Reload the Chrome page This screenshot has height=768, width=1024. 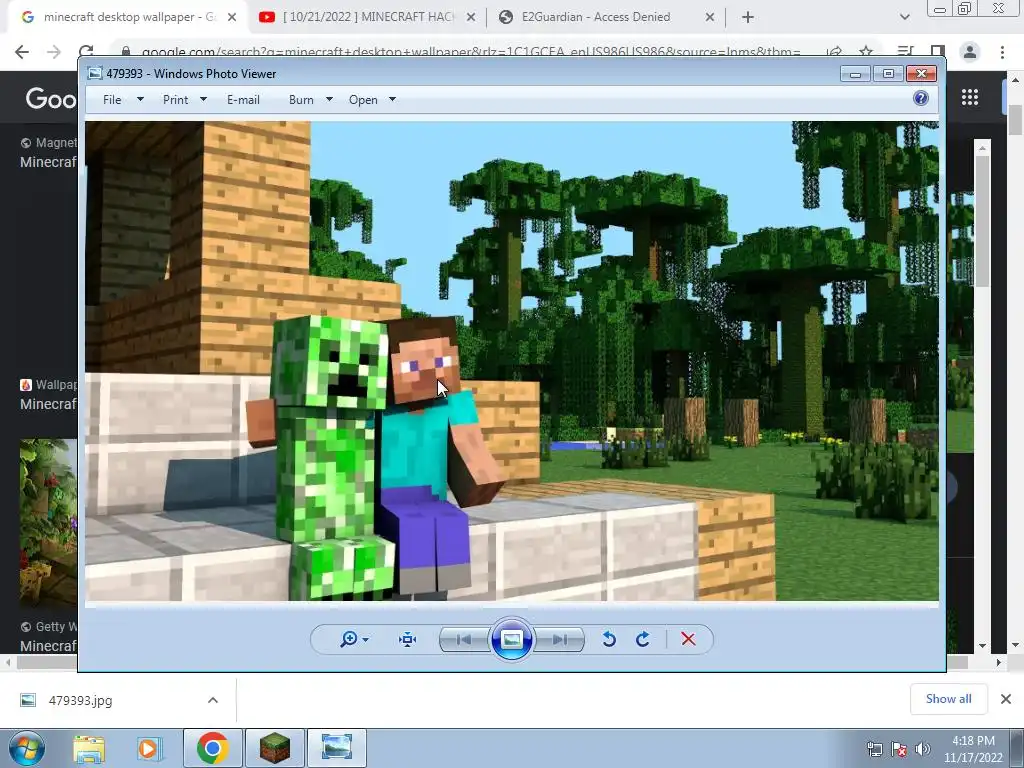coord(86,52)
